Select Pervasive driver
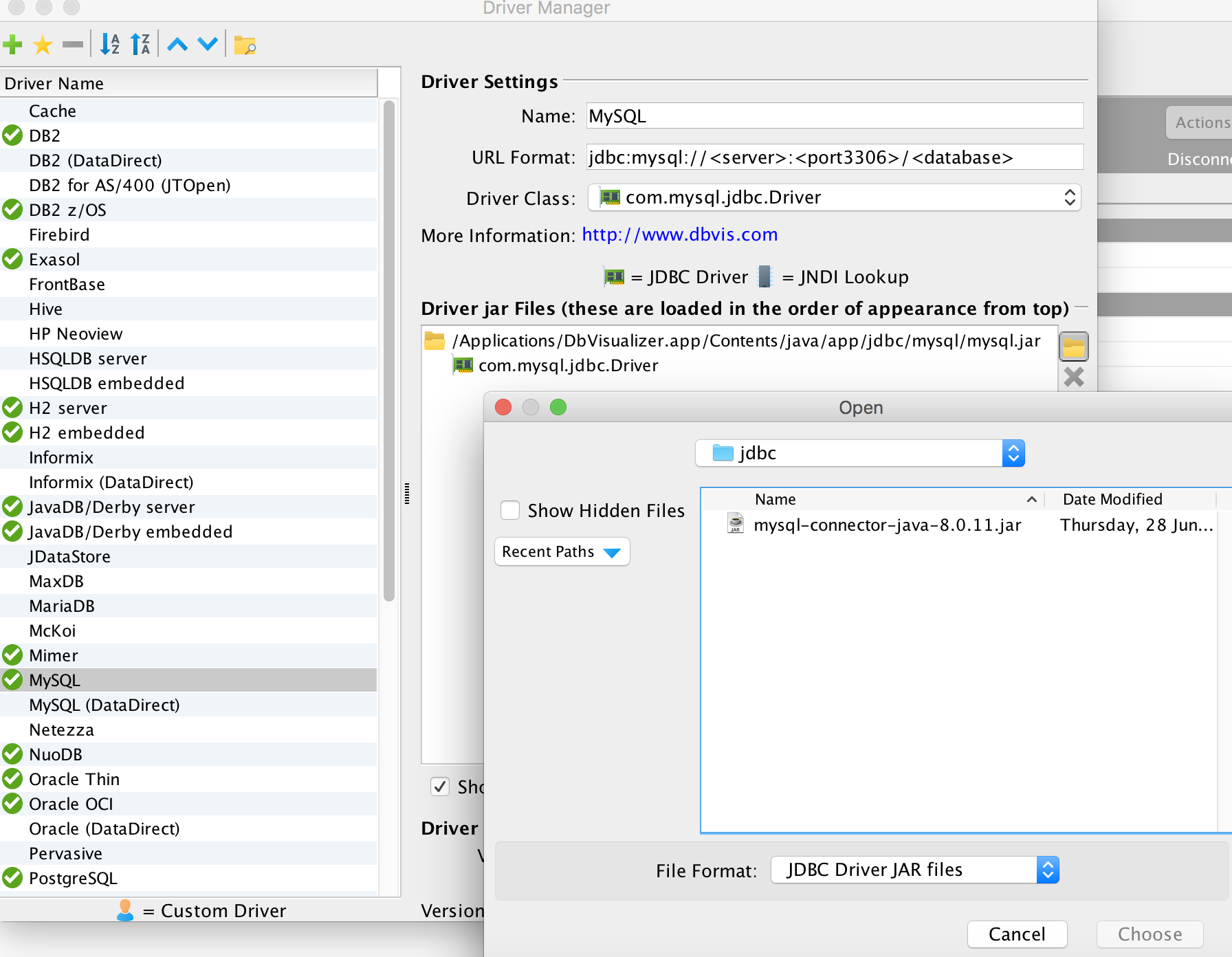Screen dimensions: 1232x957 (x=188, y=853)
